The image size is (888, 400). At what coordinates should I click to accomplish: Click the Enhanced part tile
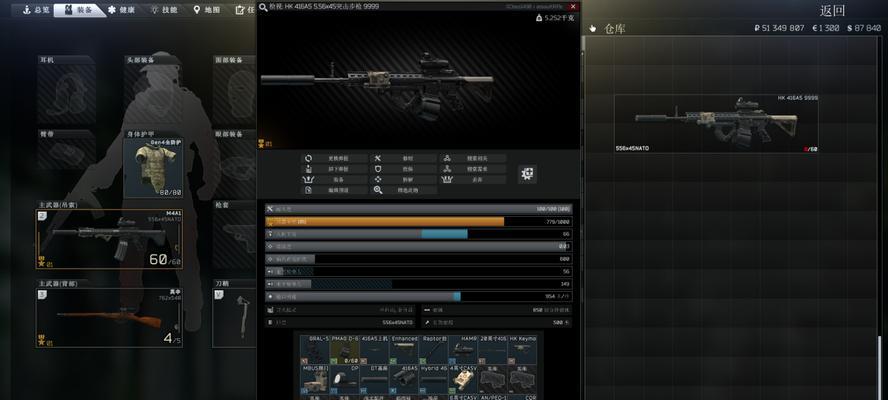[x=403, y=350]
